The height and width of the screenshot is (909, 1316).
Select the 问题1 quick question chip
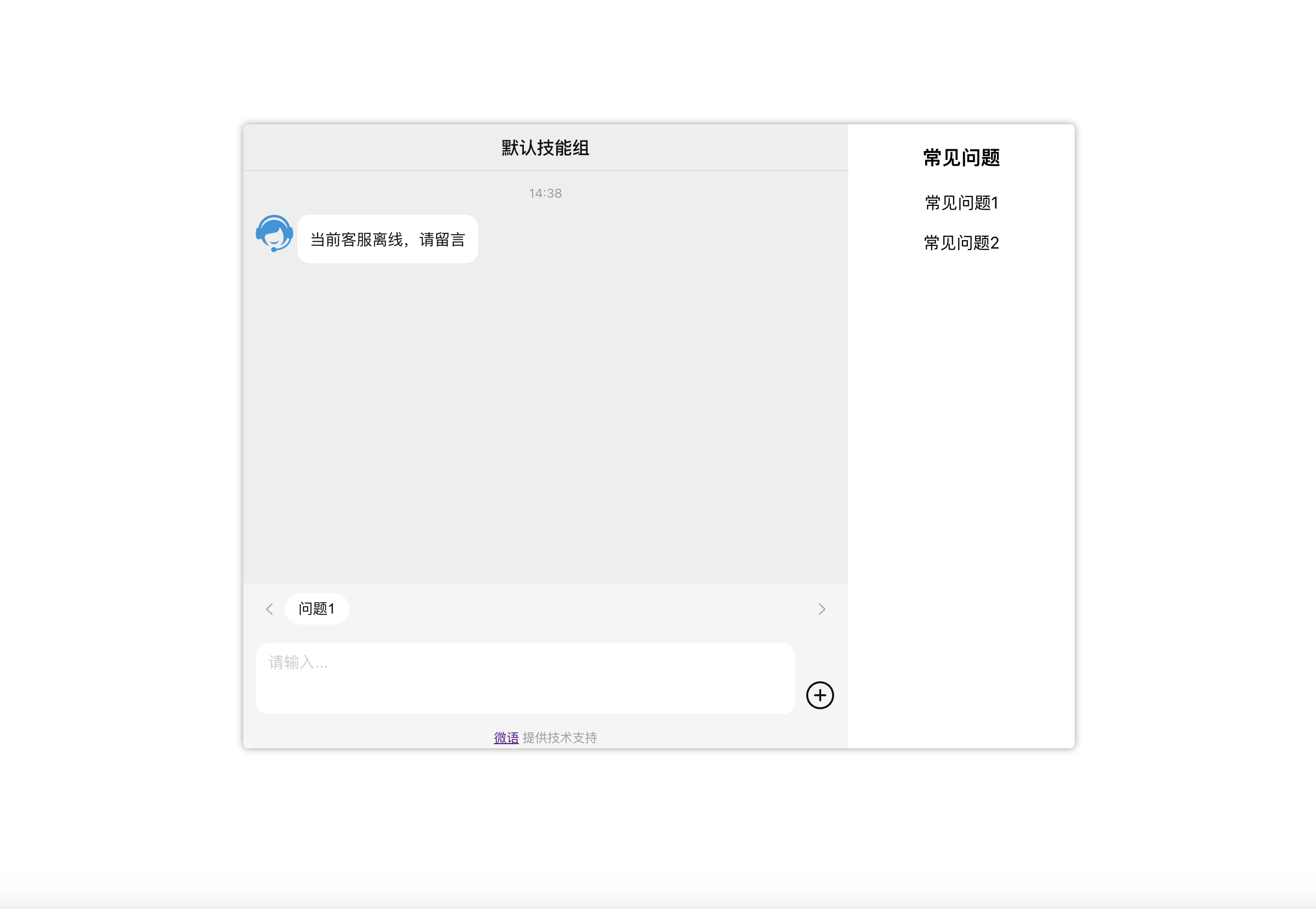click(x=317, y=609)
